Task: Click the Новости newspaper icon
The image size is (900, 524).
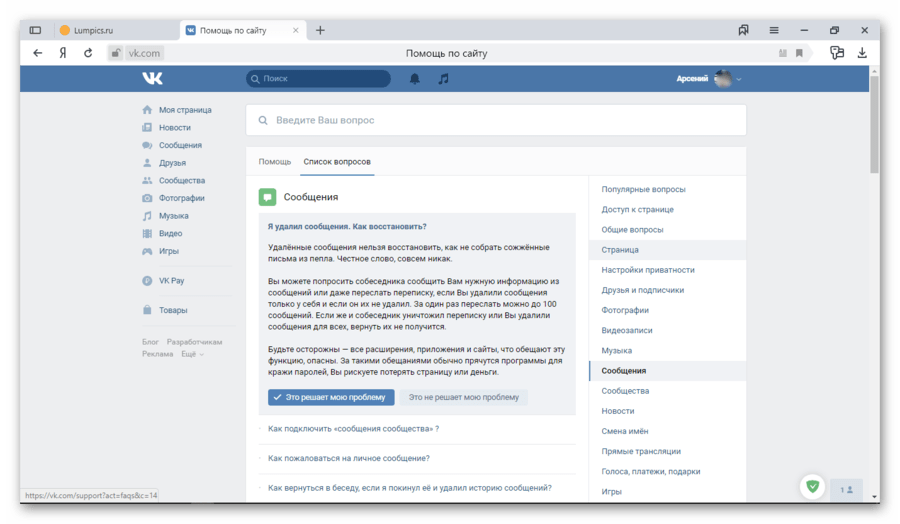Action: (147, 127)
